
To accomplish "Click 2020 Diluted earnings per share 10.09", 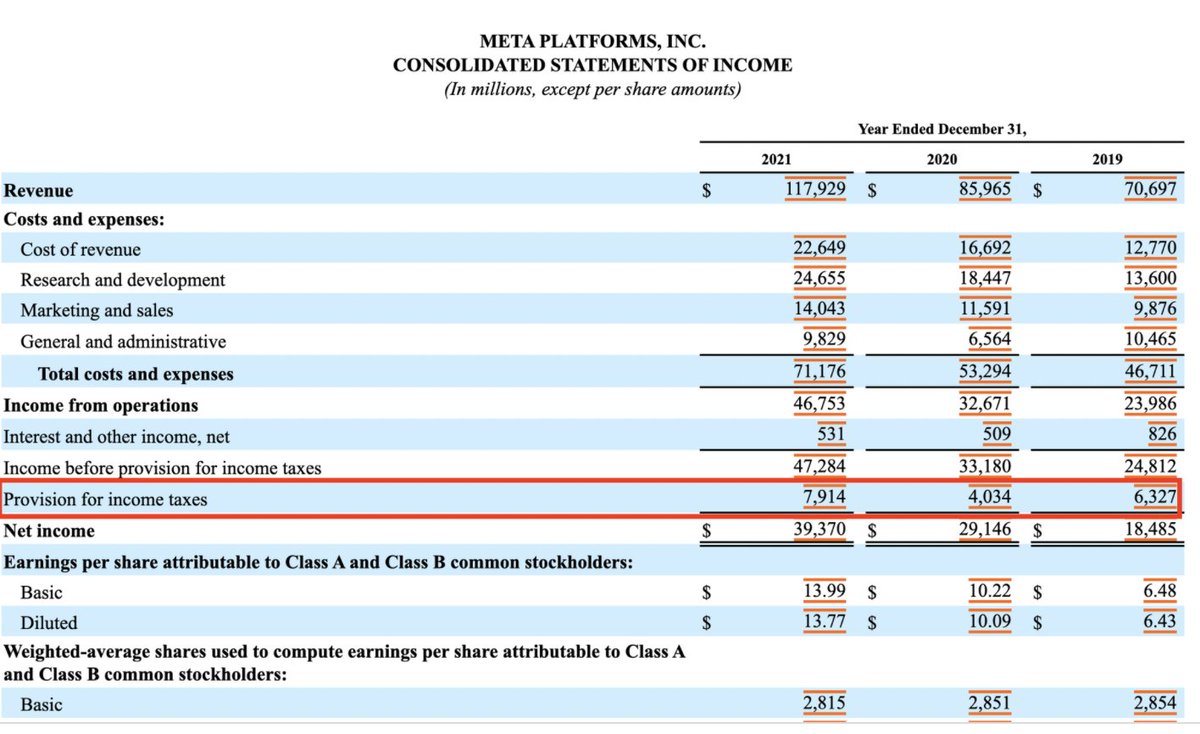I will pyautogui.click(x=990, y=622).
